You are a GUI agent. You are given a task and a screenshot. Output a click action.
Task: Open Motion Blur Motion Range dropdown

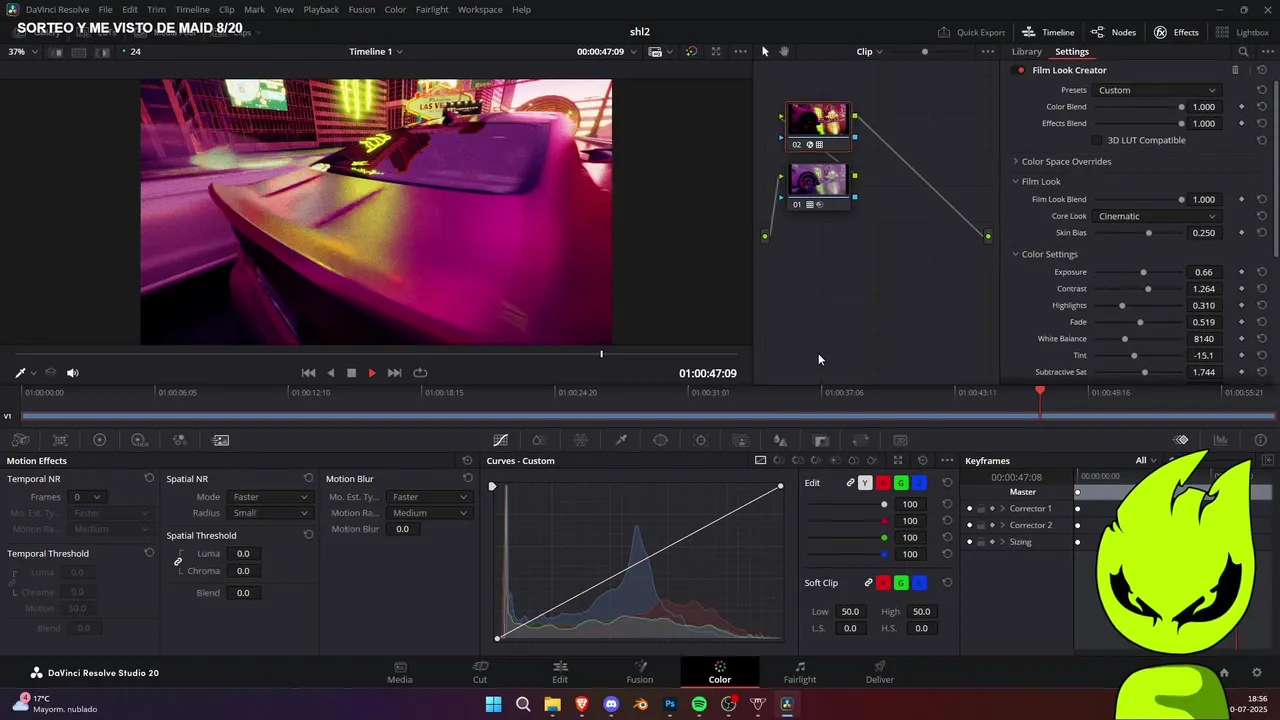[x=429, y=513]
